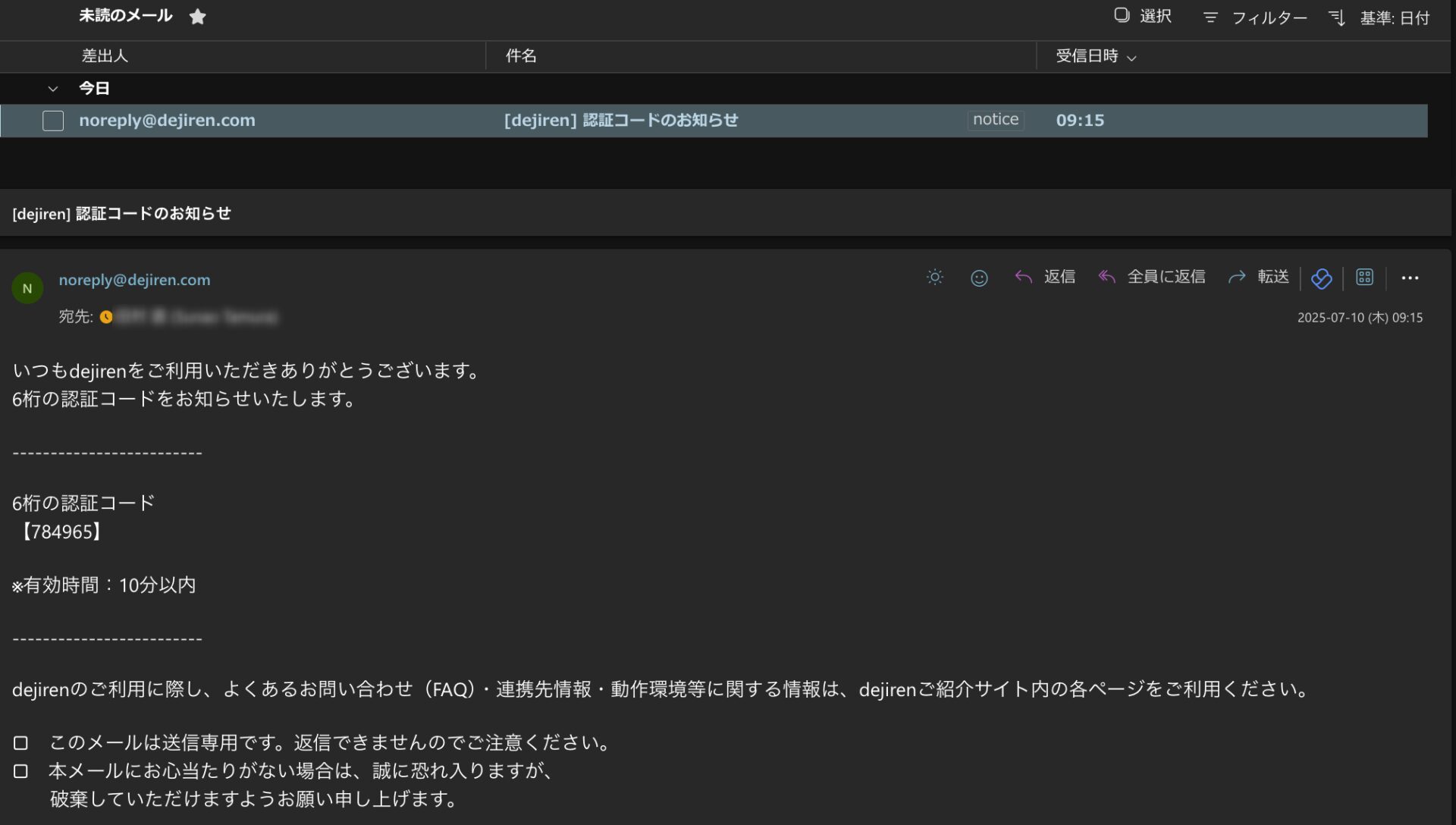Click the sender avatar with letter N
Image resolution: width=1456 pixels, height=825 pixels.
pyautogui.click(x=27, y=288)
